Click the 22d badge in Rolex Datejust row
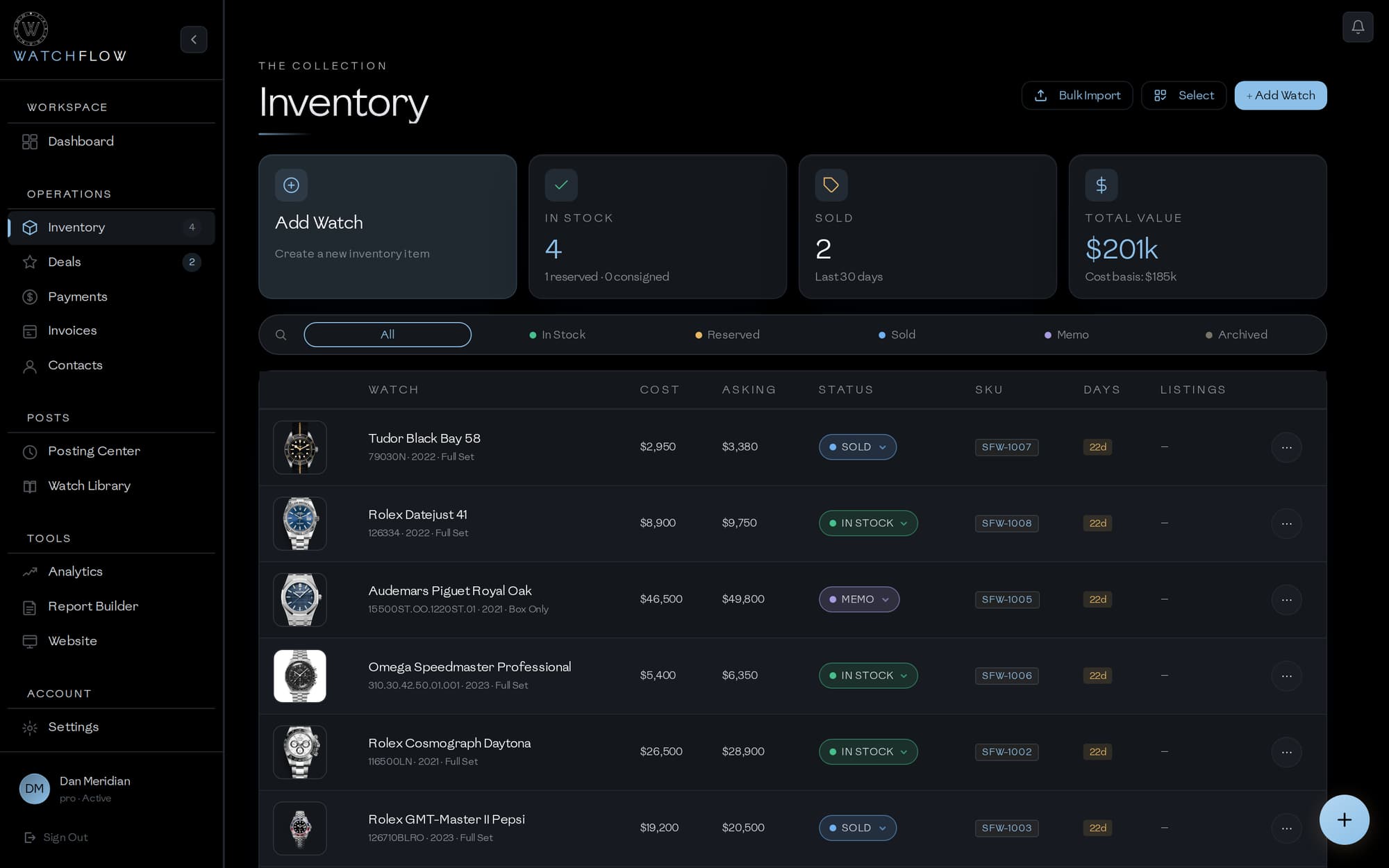Viewport: 1389px width, 868px height. [x=1097, y=524]
